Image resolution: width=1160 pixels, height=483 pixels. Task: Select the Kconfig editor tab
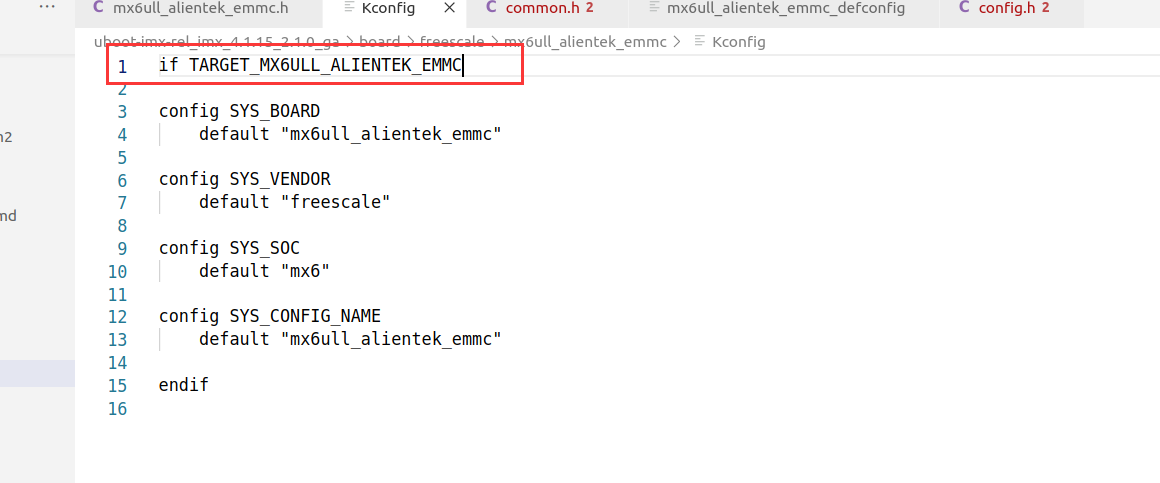coord(388,9)
